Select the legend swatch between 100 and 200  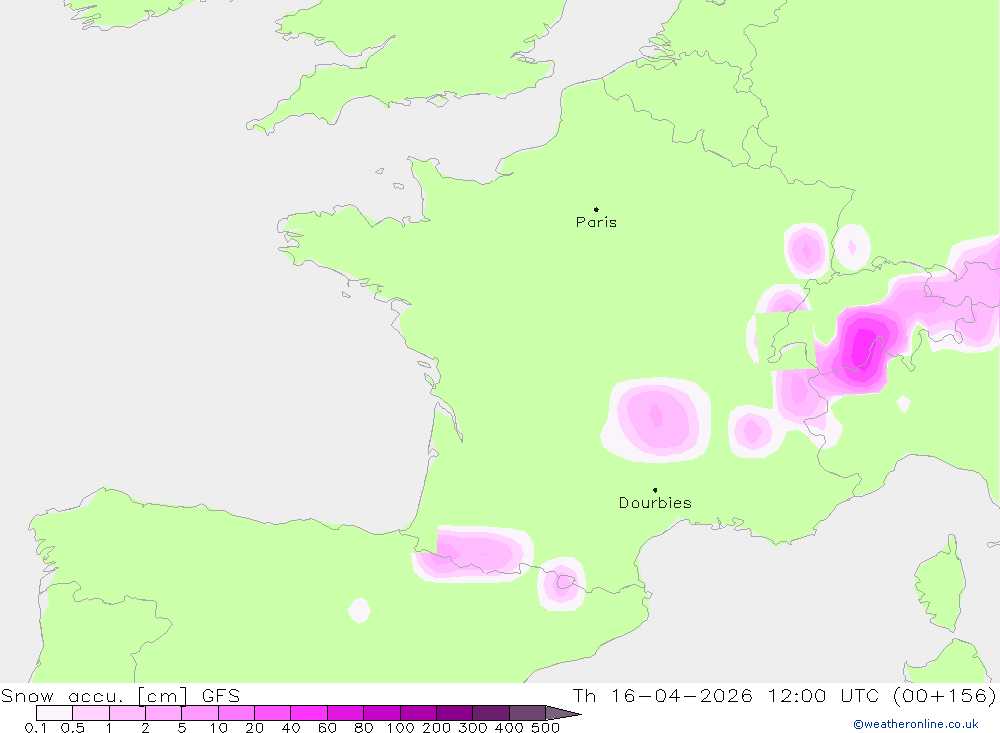pos(418,713)
